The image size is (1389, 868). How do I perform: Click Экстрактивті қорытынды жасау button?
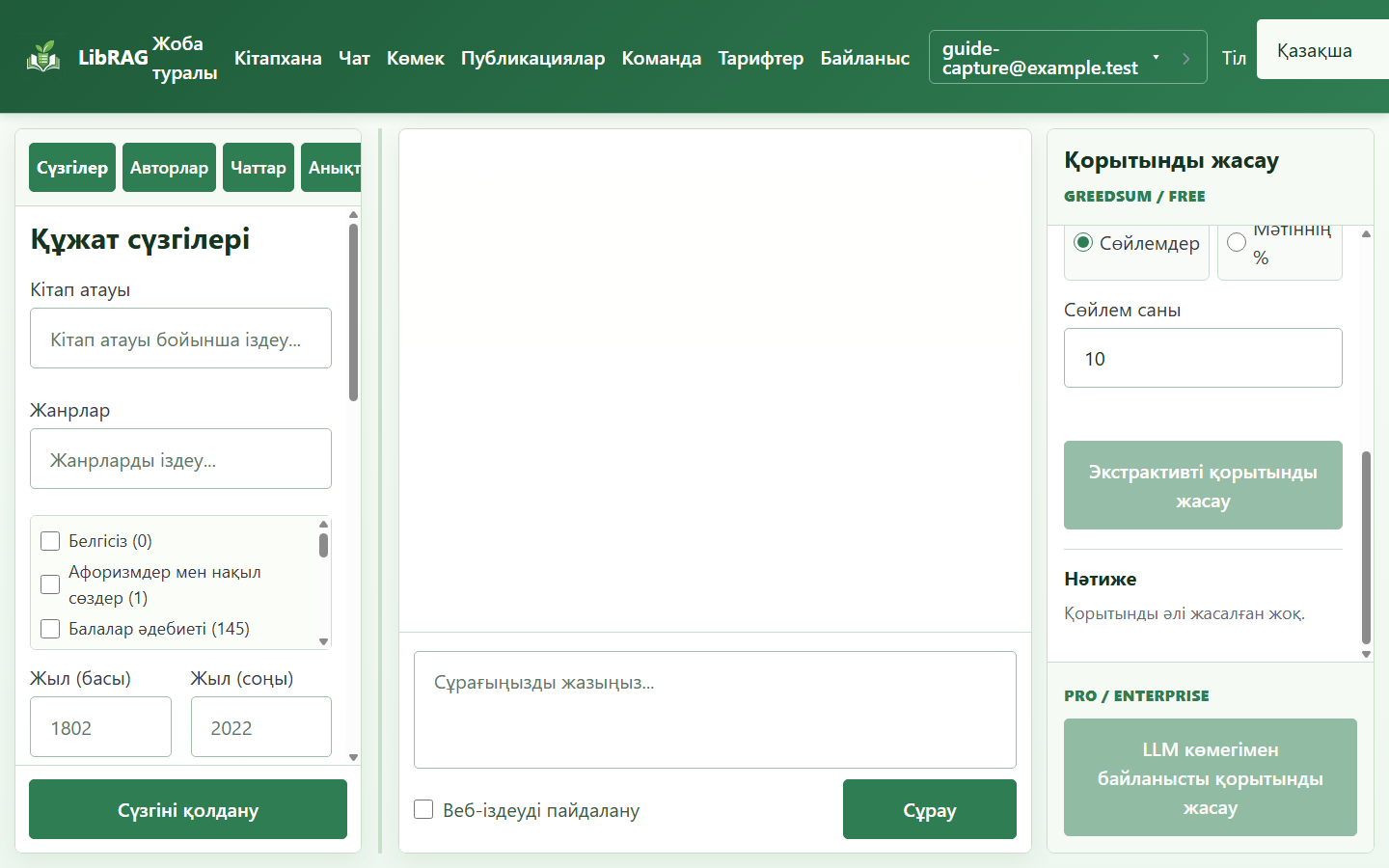(x=1203, y=485)
